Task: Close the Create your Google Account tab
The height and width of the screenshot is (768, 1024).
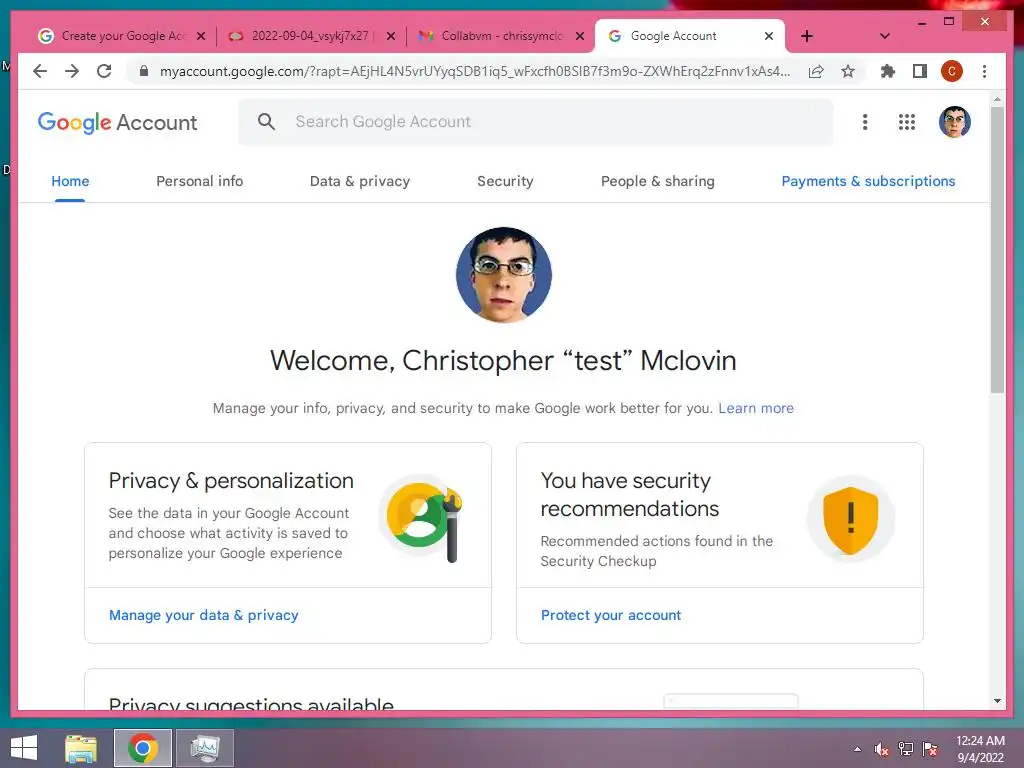Action: point(201,36)
